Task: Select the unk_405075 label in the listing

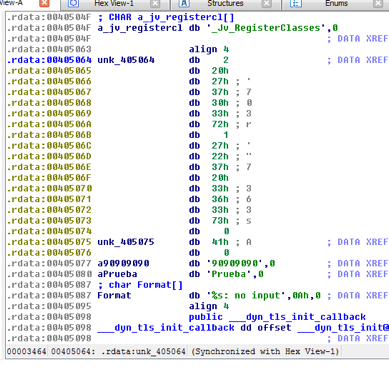Action: coord(126,242)
